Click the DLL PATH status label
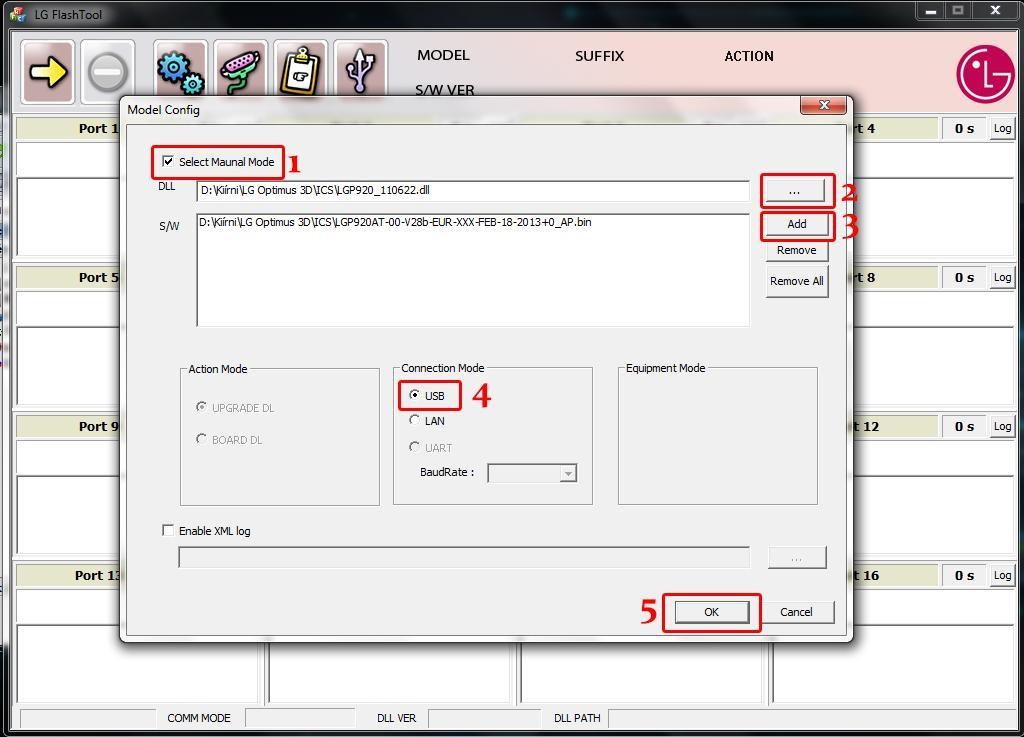Screen dimensions: 1024x737 point(577,718)
